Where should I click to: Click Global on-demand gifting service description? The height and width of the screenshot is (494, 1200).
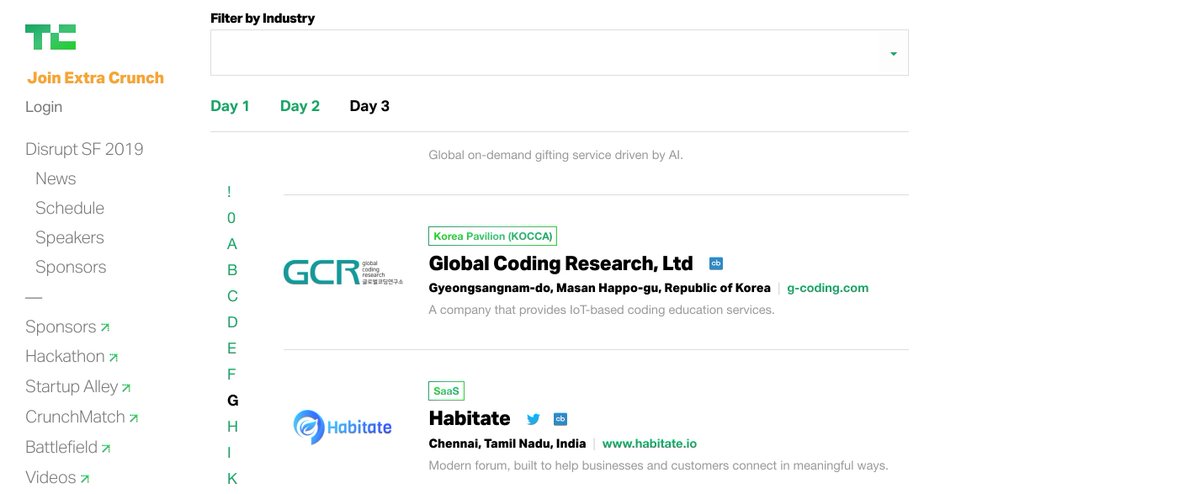pos(556,155)
